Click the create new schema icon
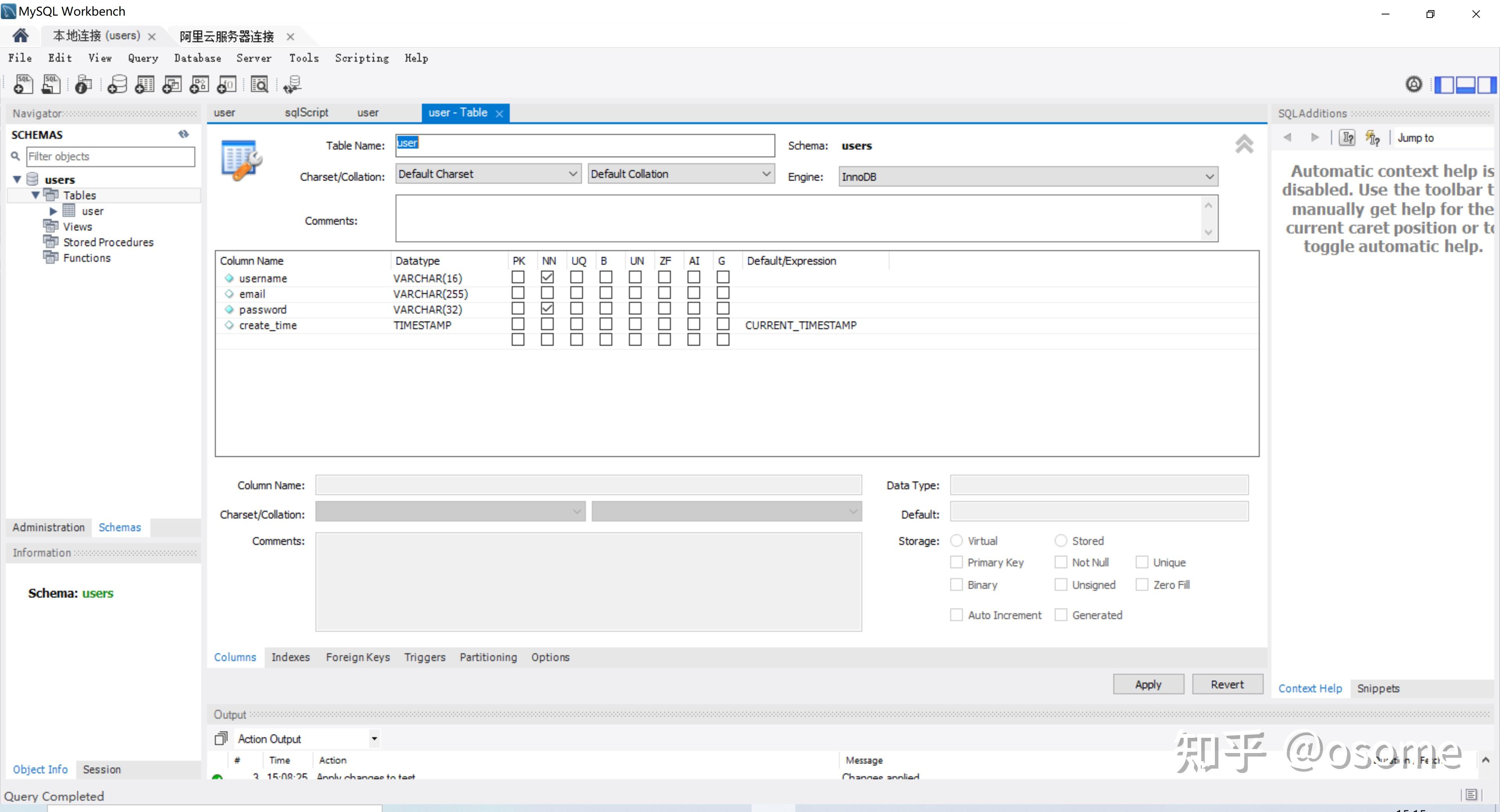The image size is (1500, 812). pos(117,84)
